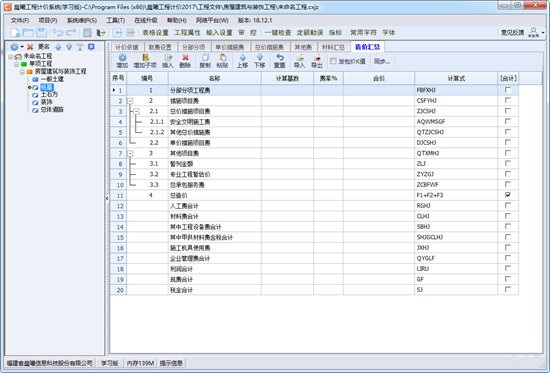
Task: Click the 粘贴 (Paste) icon in table toolbar
Action: (222, 58)
